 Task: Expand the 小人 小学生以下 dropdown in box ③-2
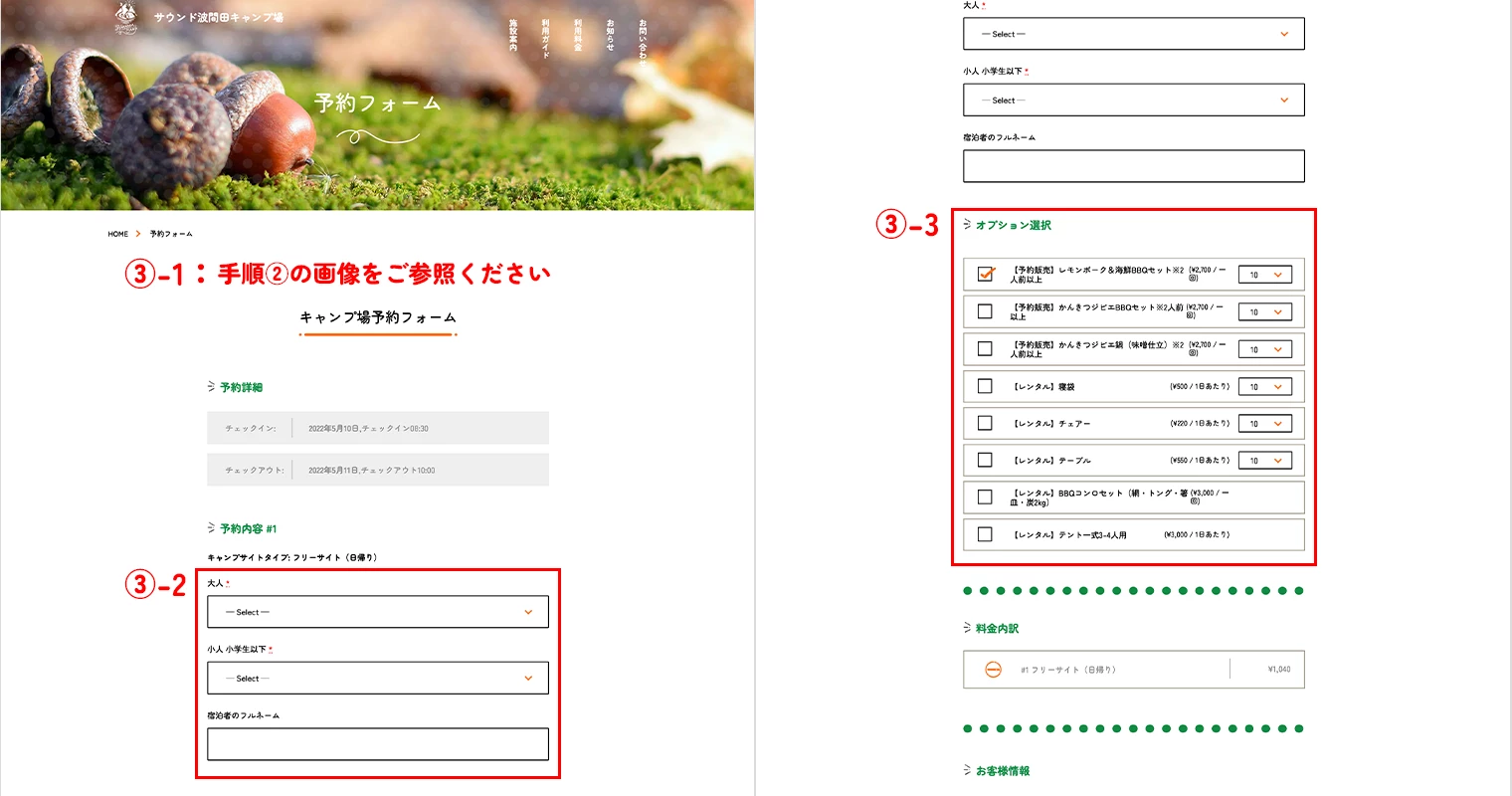[x=378, y=679]
